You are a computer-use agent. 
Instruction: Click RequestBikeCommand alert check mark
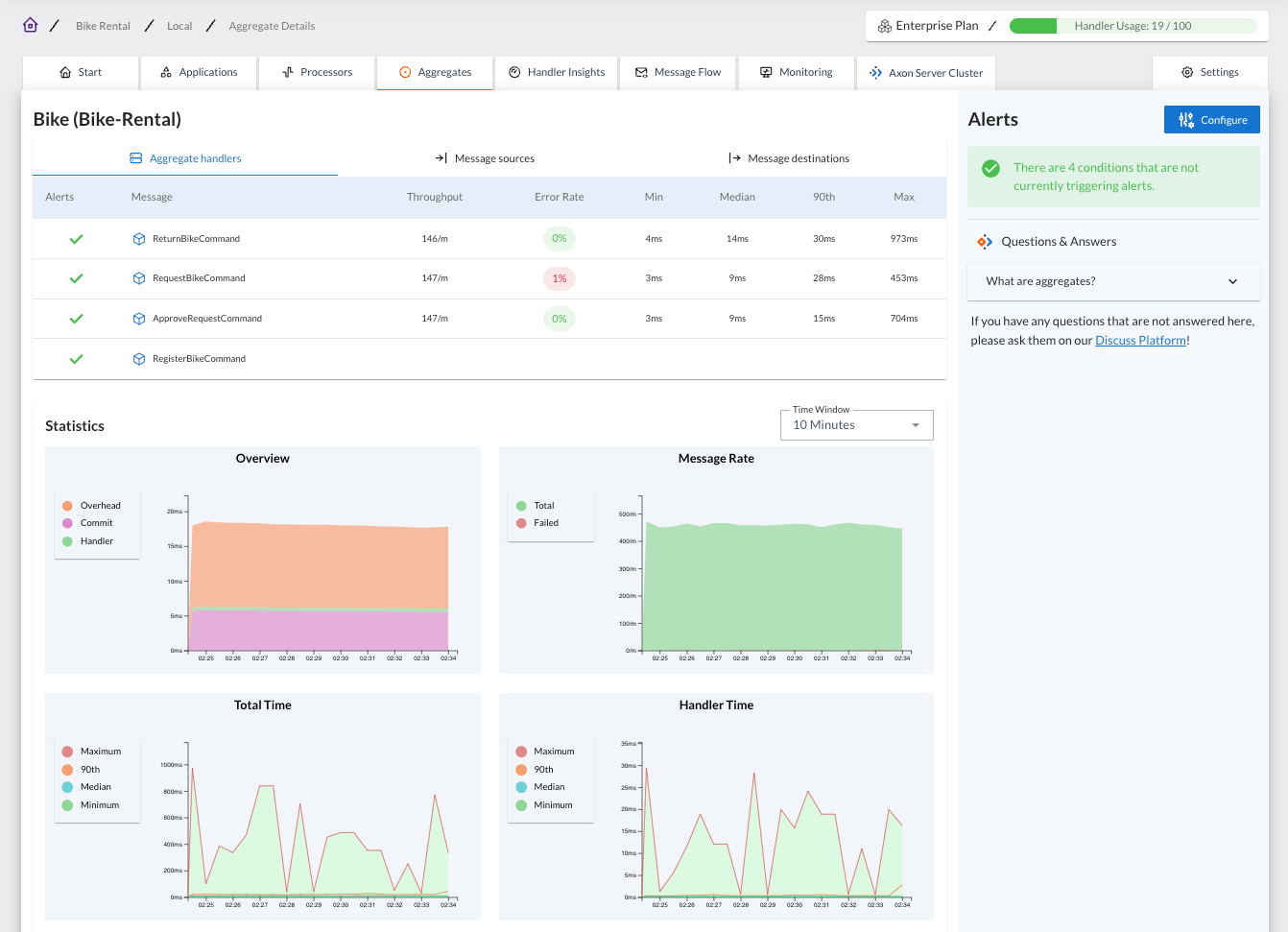point(76,278)
